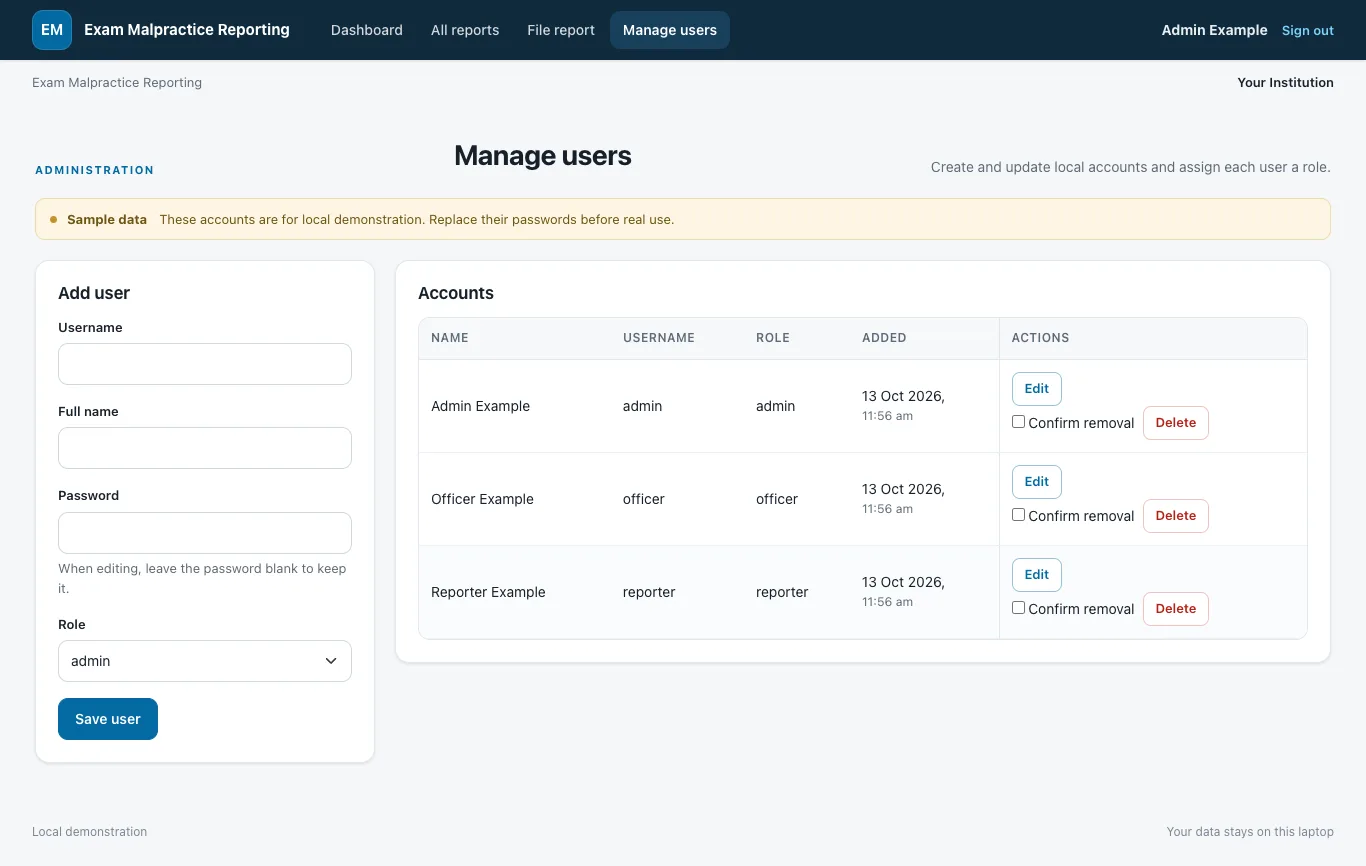Edit the Admin Example account
Viewport: 1366px width, 866px height.
tap(1037, 389)
